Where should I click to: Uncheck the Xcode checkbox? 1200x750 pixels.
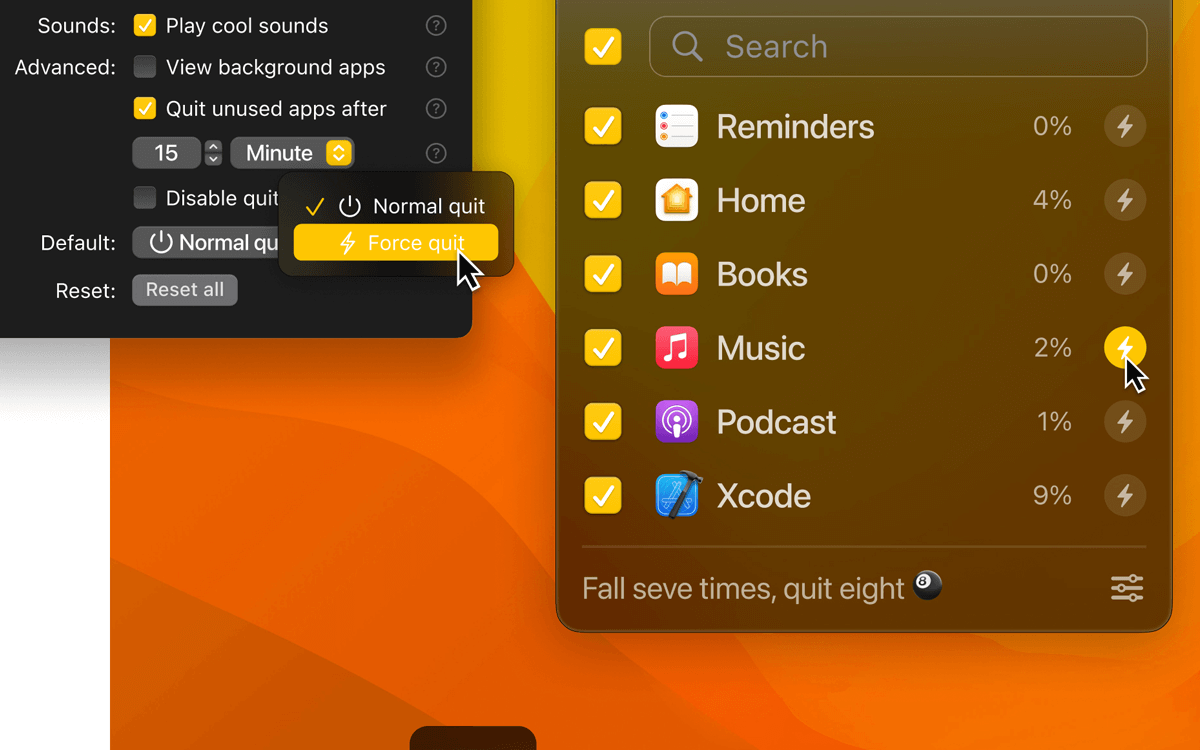603,496
